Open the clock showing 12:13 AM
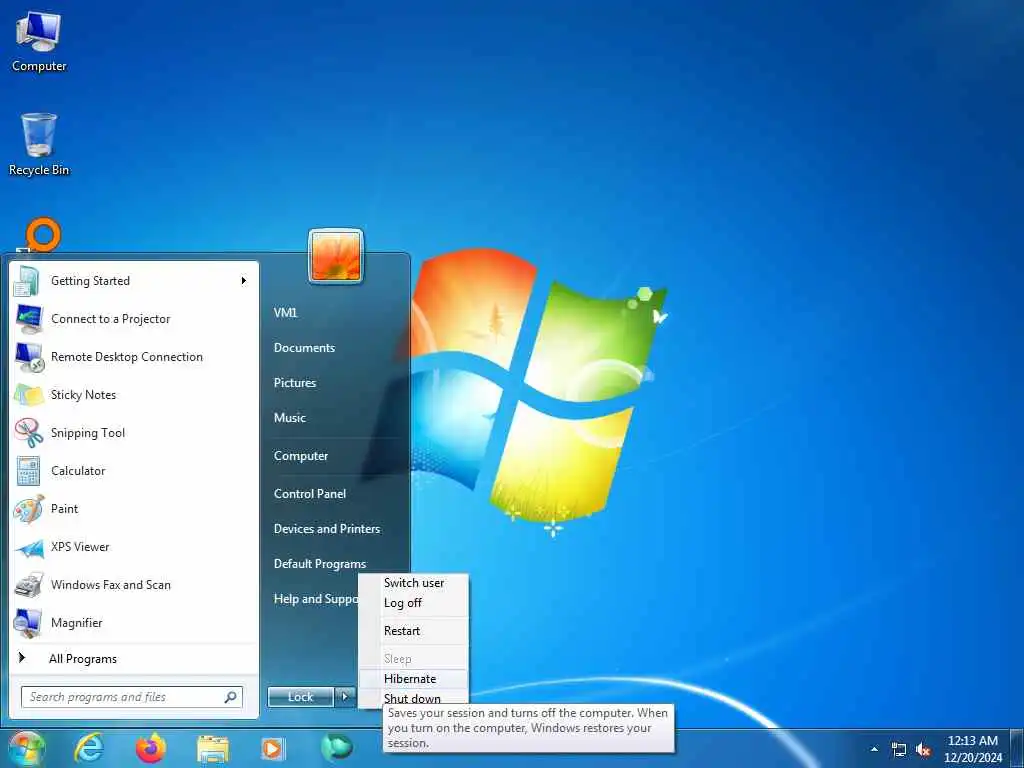 972,748
